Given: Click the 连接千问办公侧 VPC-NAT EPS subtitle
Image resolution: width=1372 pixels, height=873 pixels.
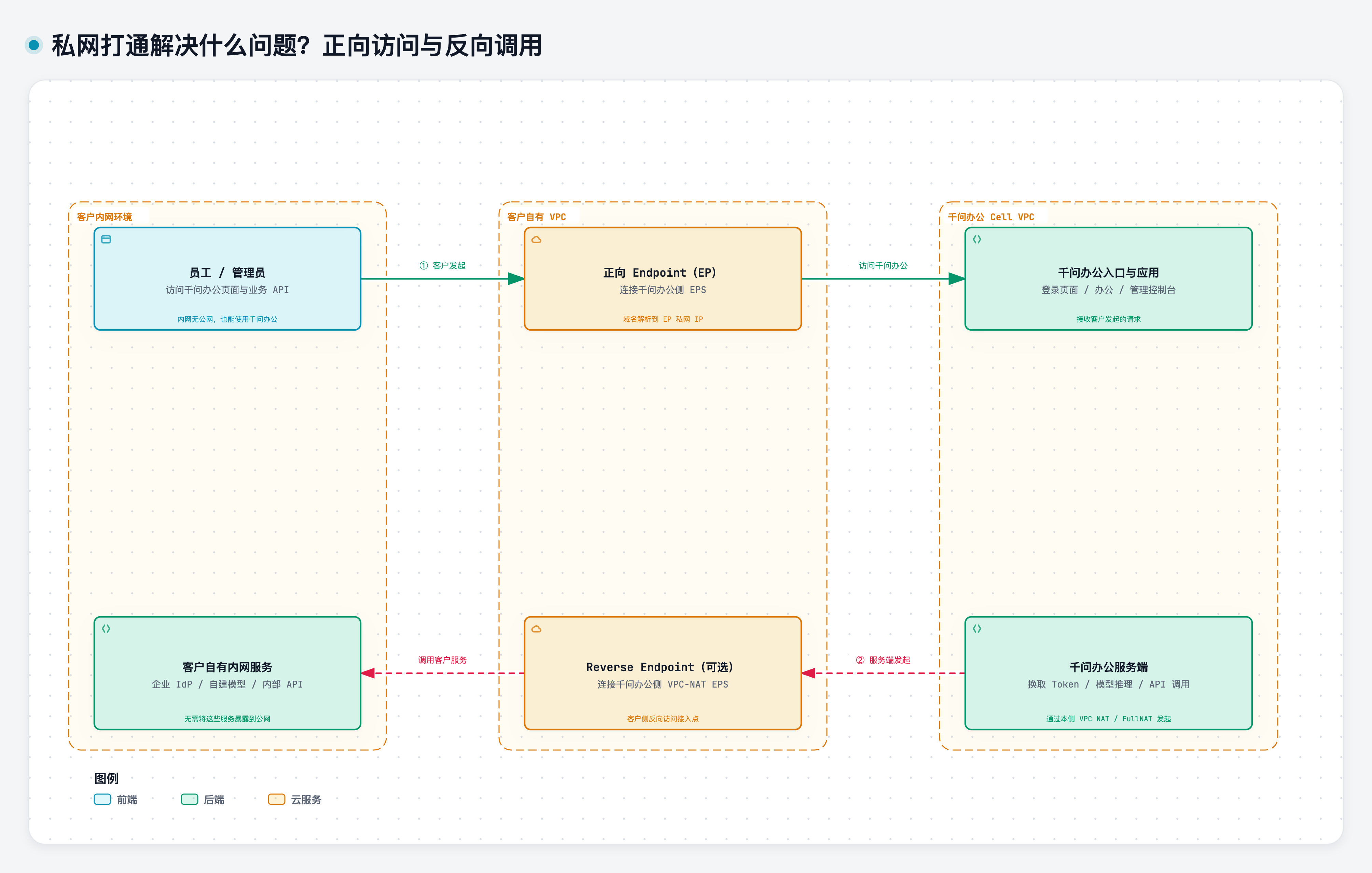Looking at the screenshot, I should [x=663, y=684].
